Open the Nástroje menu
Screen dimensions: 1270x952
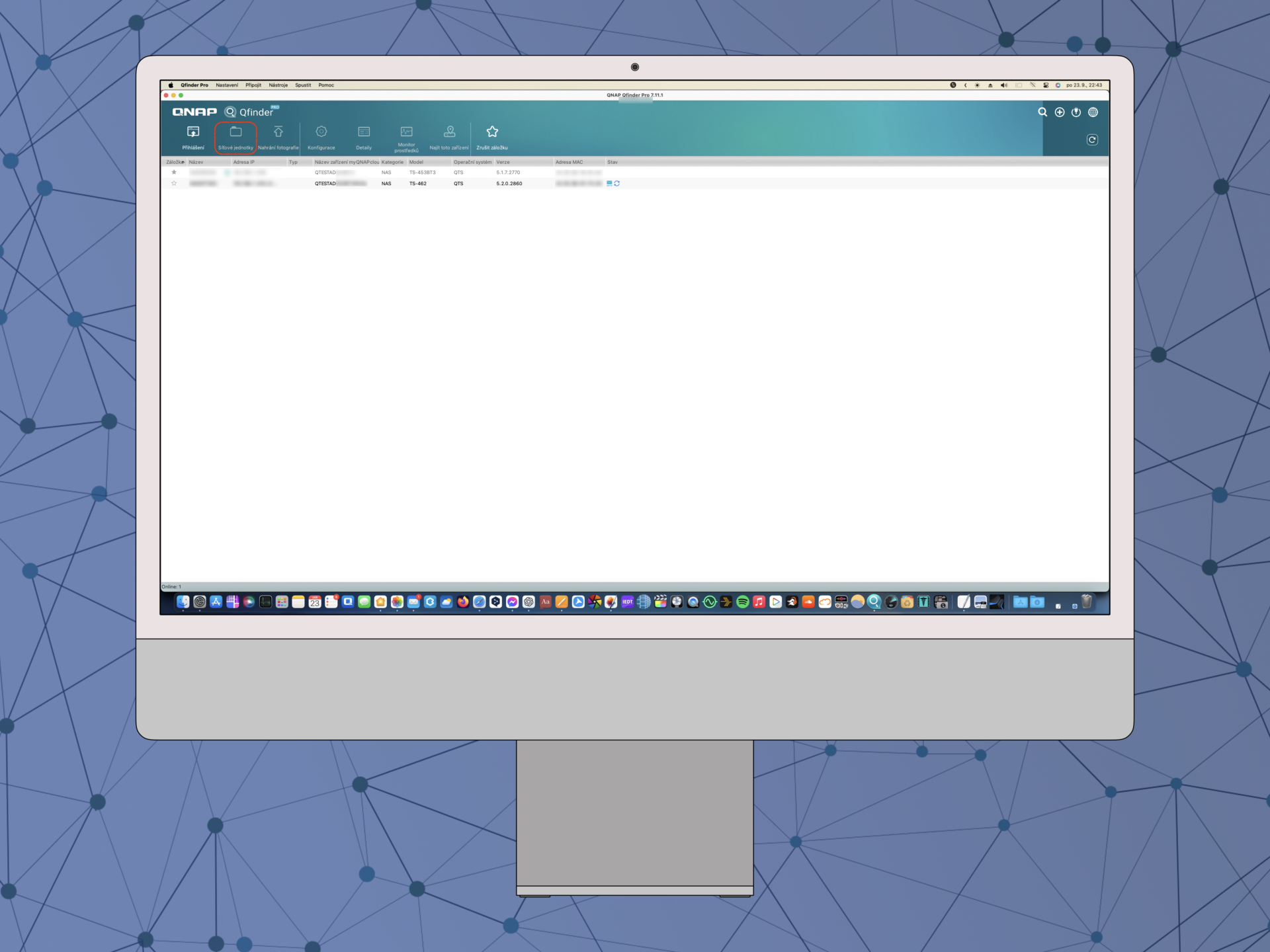pyautogui.click(x=278, y=85)
